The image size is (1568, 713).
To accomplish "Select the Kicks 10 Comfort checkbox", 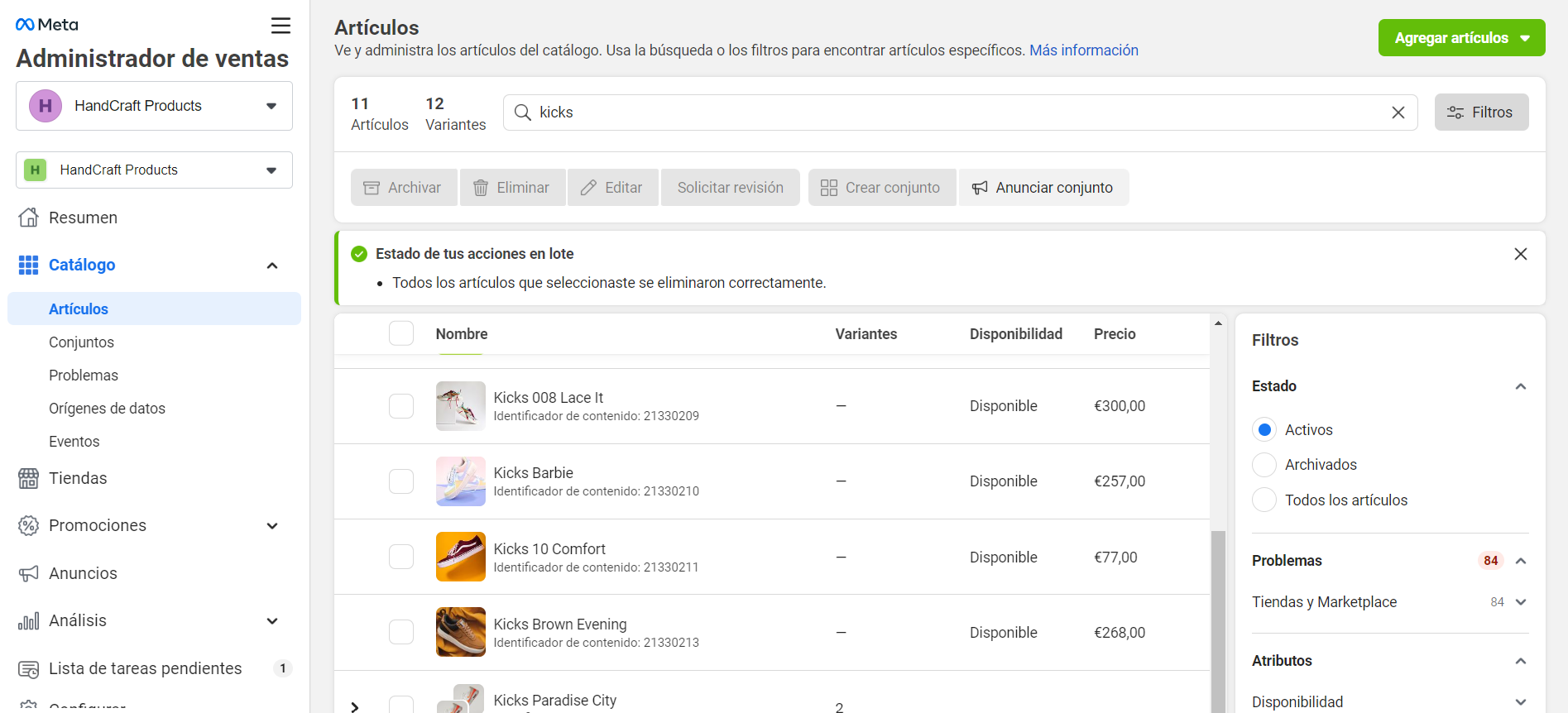I will click(401, 557).
